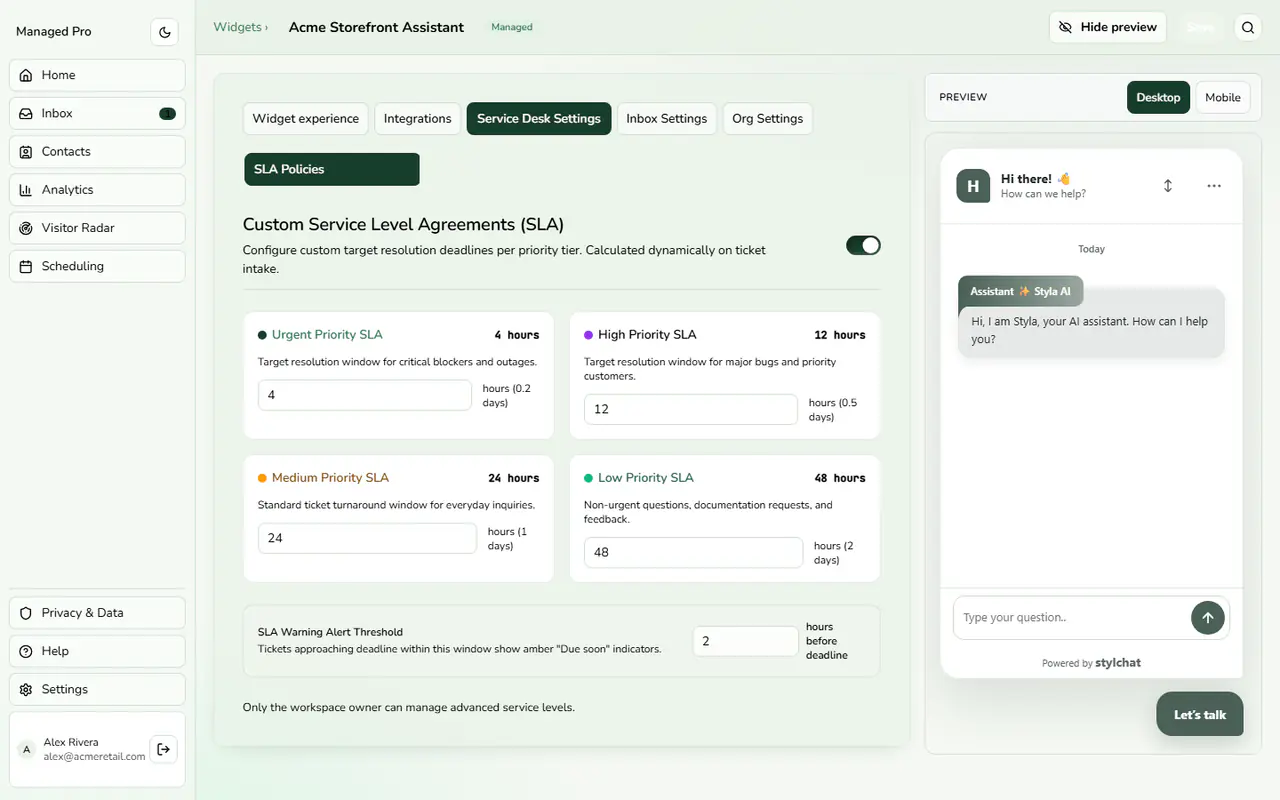
Task: Go back to Widgets via the breadcrumb
Action: click(x=238, y=27)
